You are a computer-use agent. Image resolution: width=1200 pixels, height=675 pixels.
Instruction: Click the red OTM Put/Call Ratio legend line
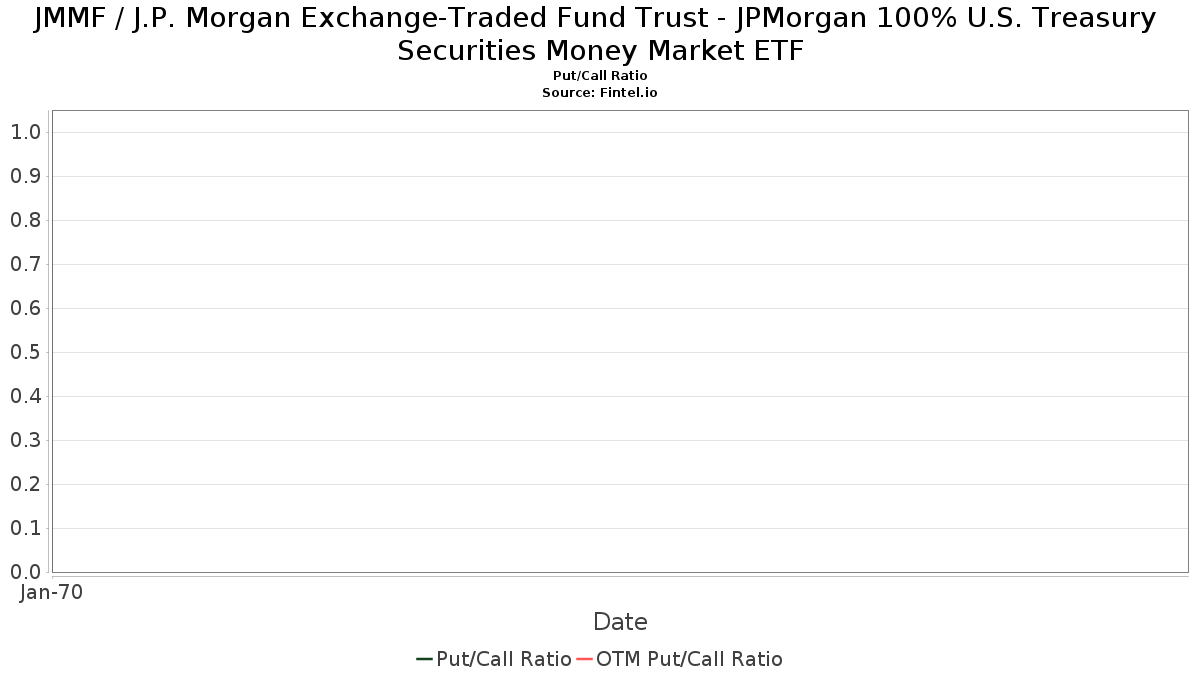(584, 659)
